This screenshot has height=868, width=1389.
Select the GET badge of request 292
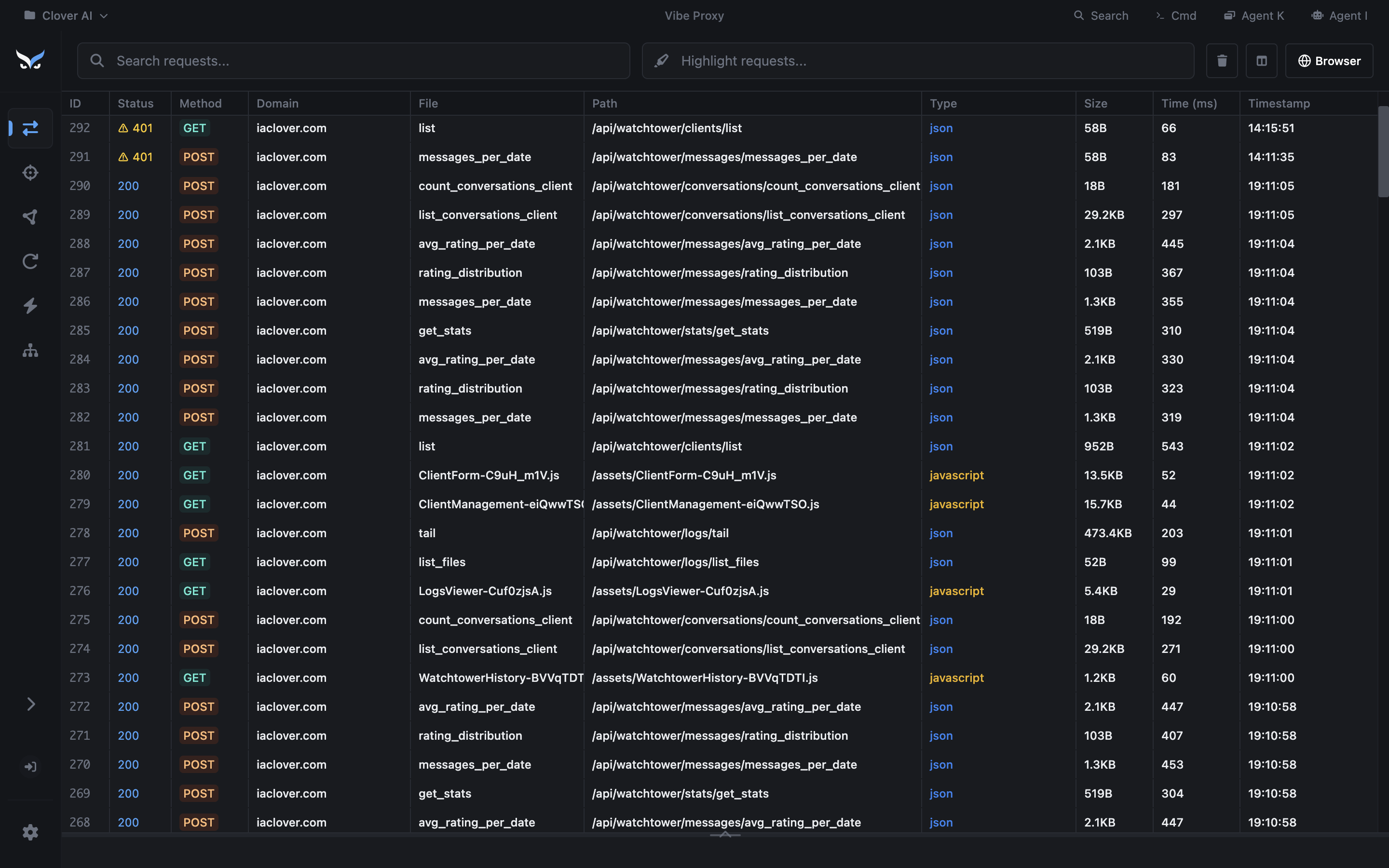pos(194,128)
